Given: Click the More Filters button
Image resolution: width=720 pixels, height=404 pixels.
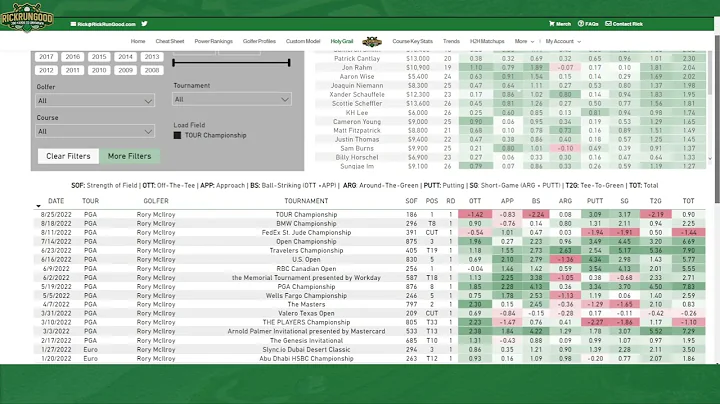Looking at the screenshot, I should (x=129, y=156).
